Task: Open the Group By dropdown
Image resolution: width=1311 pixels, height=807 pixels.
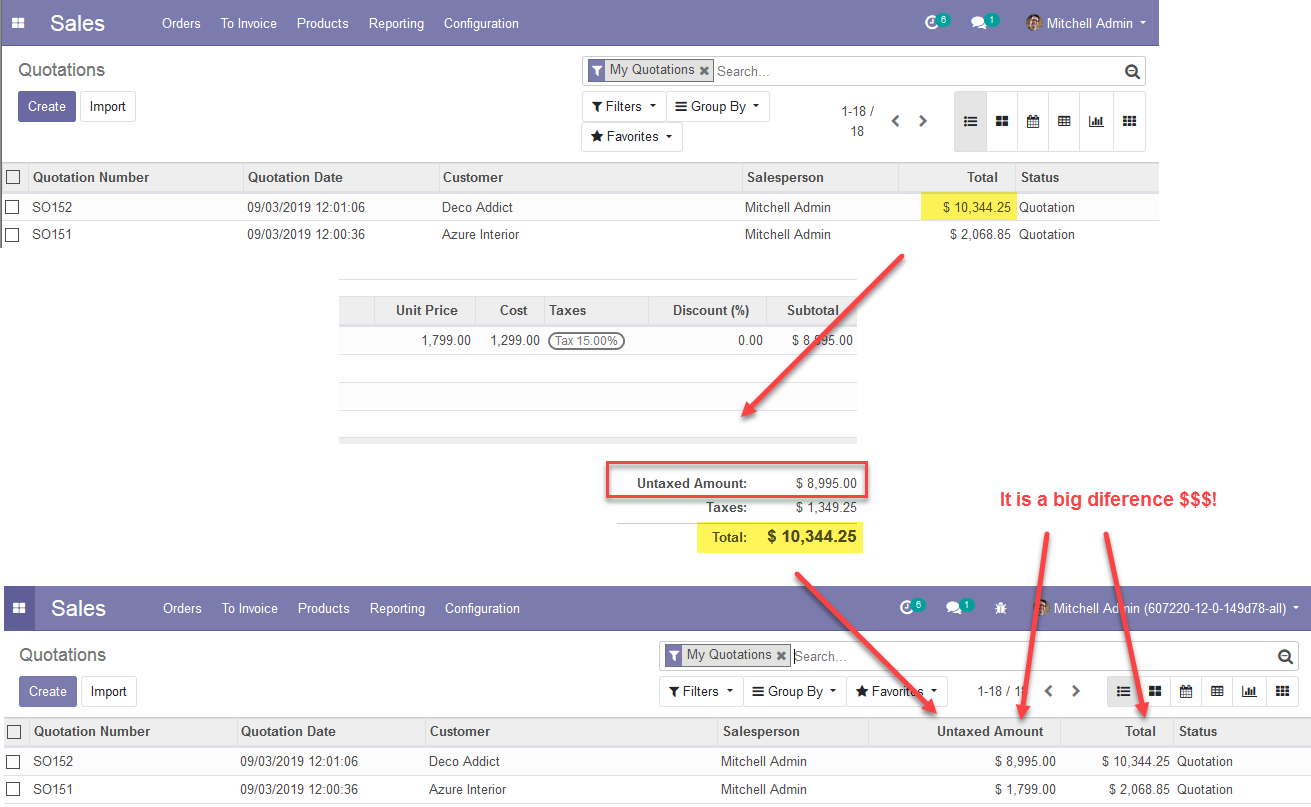Action: point(717,105)
